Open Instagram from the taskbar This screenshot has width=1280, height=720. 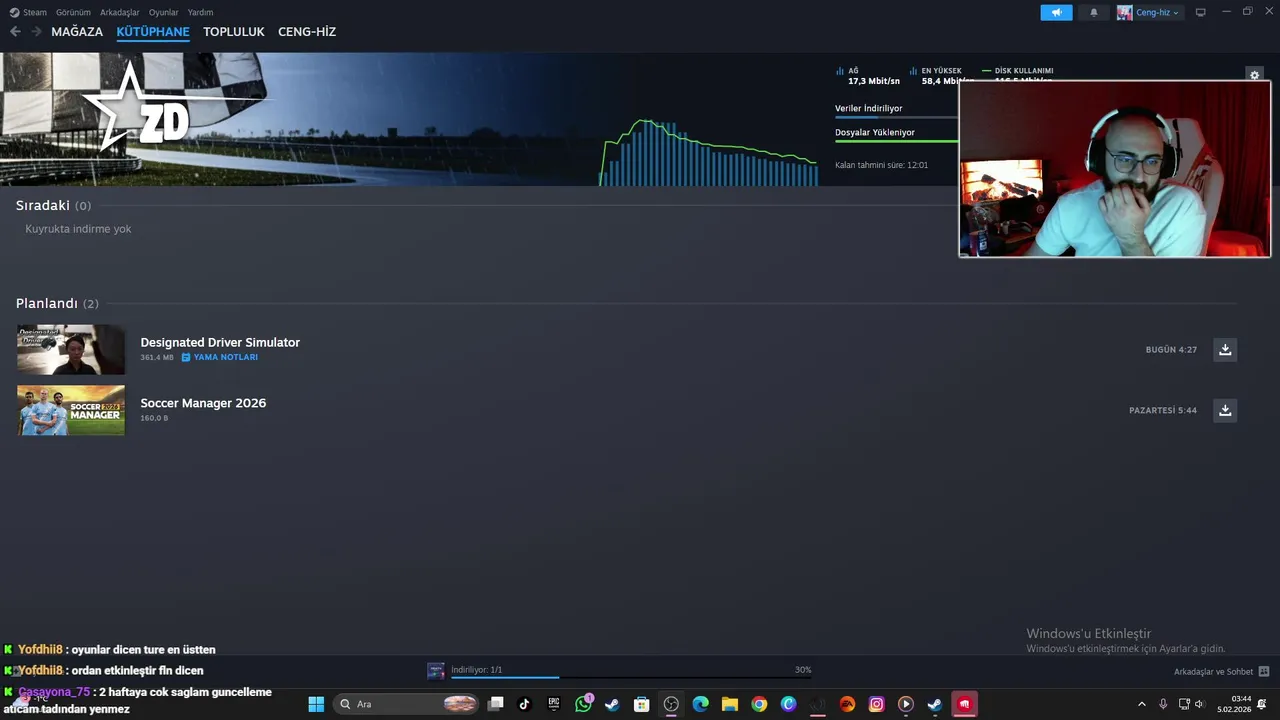tap(876, 704)
